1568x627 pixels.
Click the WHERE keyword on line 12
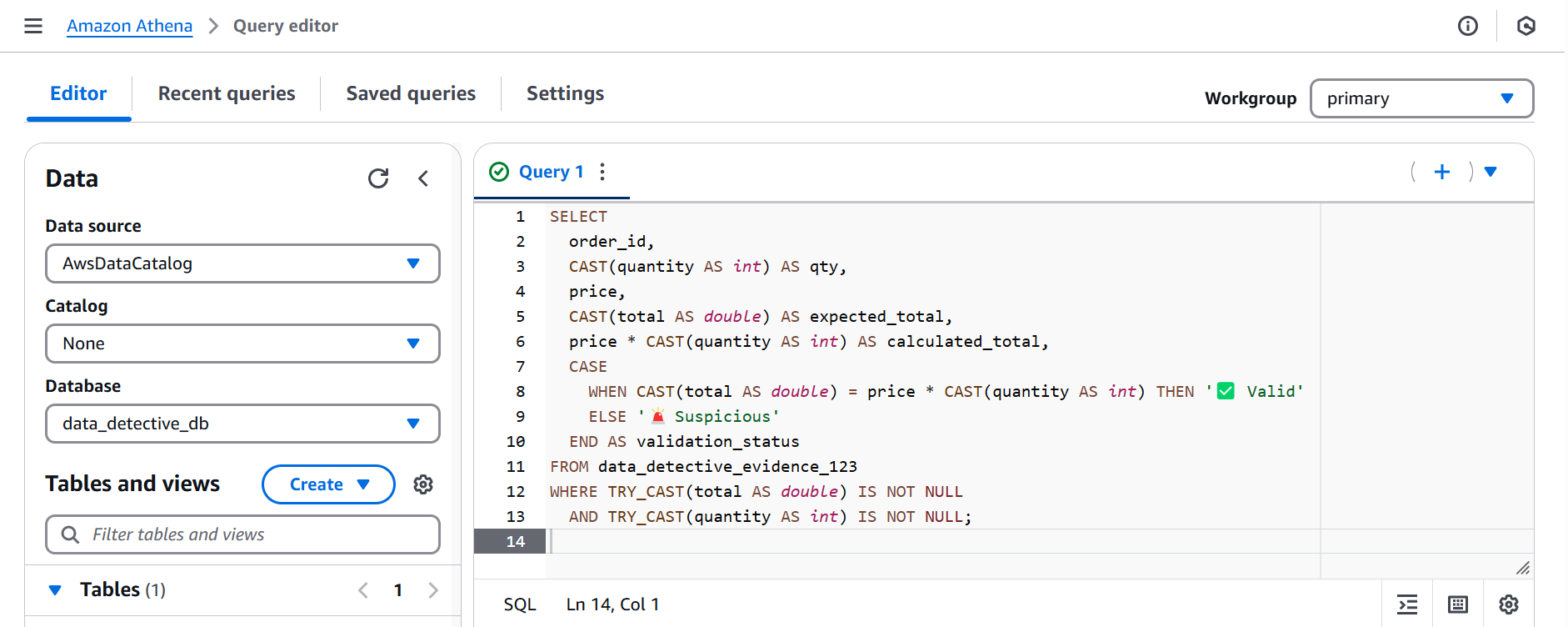(x=573, y=492)
